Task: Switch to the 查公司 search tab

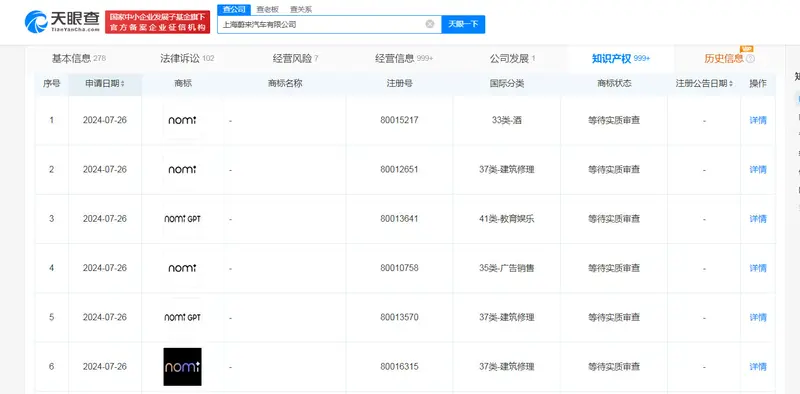Action: click(234, 9)
